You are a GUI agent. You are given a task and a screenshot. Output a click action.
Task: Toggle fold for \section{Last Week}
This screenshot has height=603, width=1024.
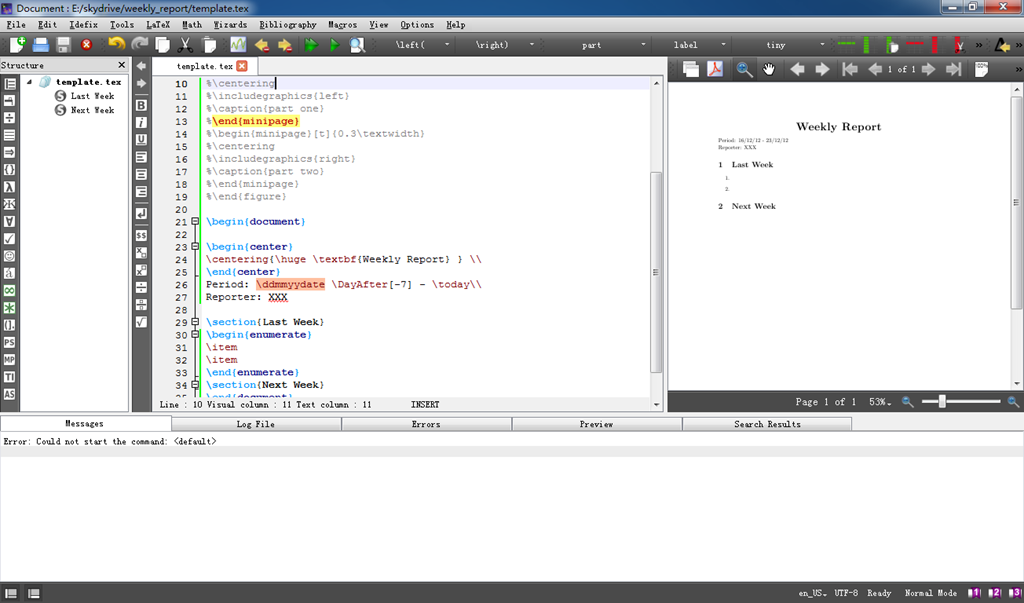[x=196, y=323]
